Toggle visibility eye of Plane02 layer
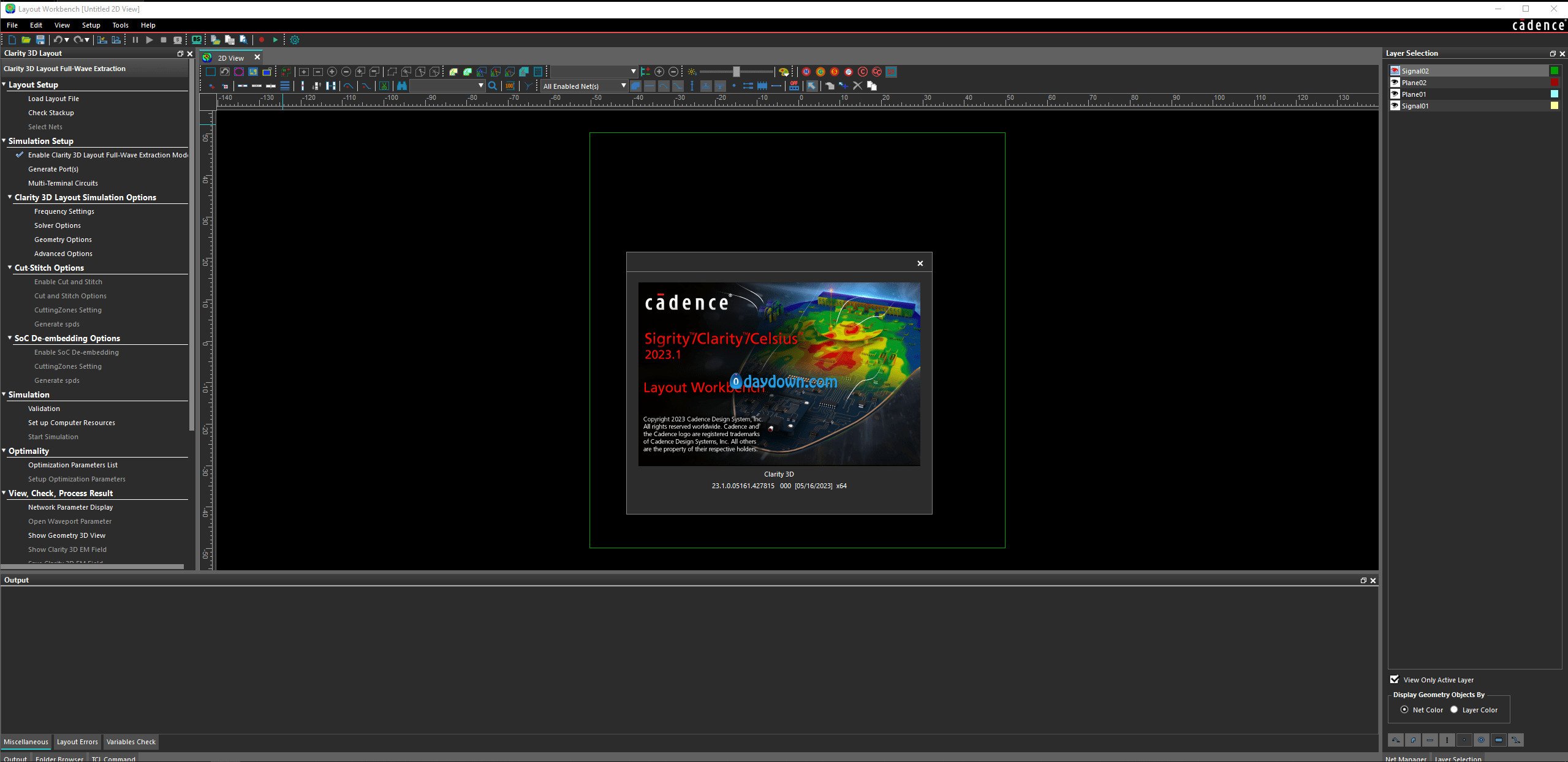 pos(1395,82)
